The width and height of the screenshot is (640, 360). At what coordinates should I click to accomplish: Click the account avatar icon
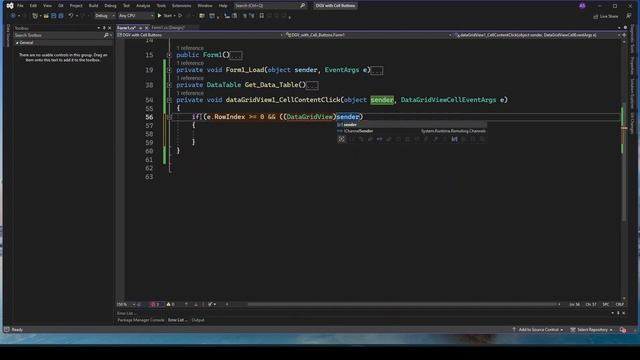tap(582, 6)
